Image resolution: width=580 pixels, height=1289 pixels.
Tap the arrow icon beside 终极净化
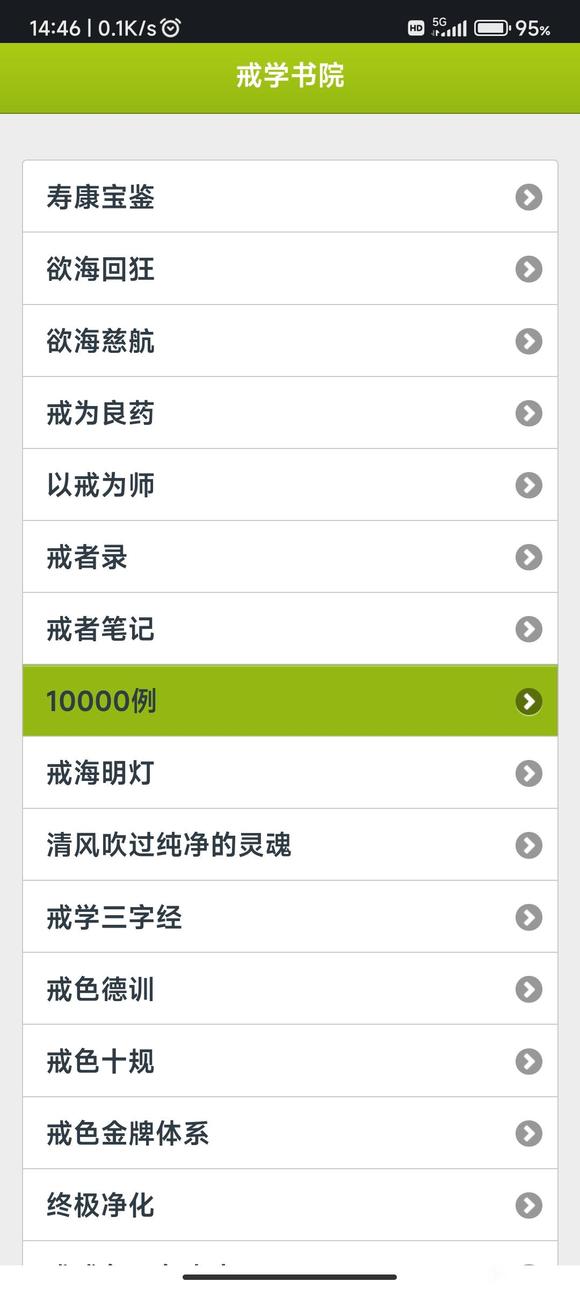click(x=528, y=1206)
